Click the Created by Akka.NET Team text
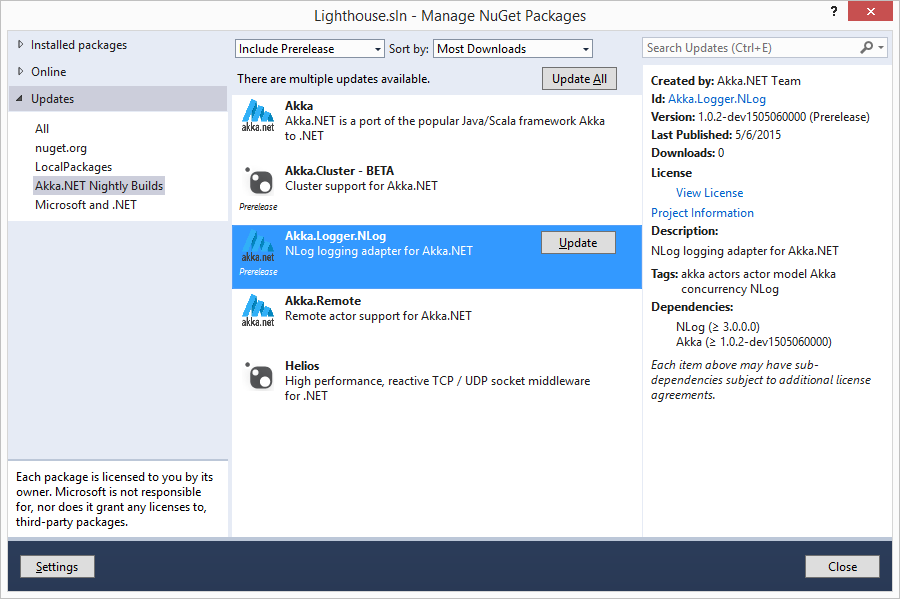The width and height of the screenshot is (900, 600). click(x=726, y=81)
